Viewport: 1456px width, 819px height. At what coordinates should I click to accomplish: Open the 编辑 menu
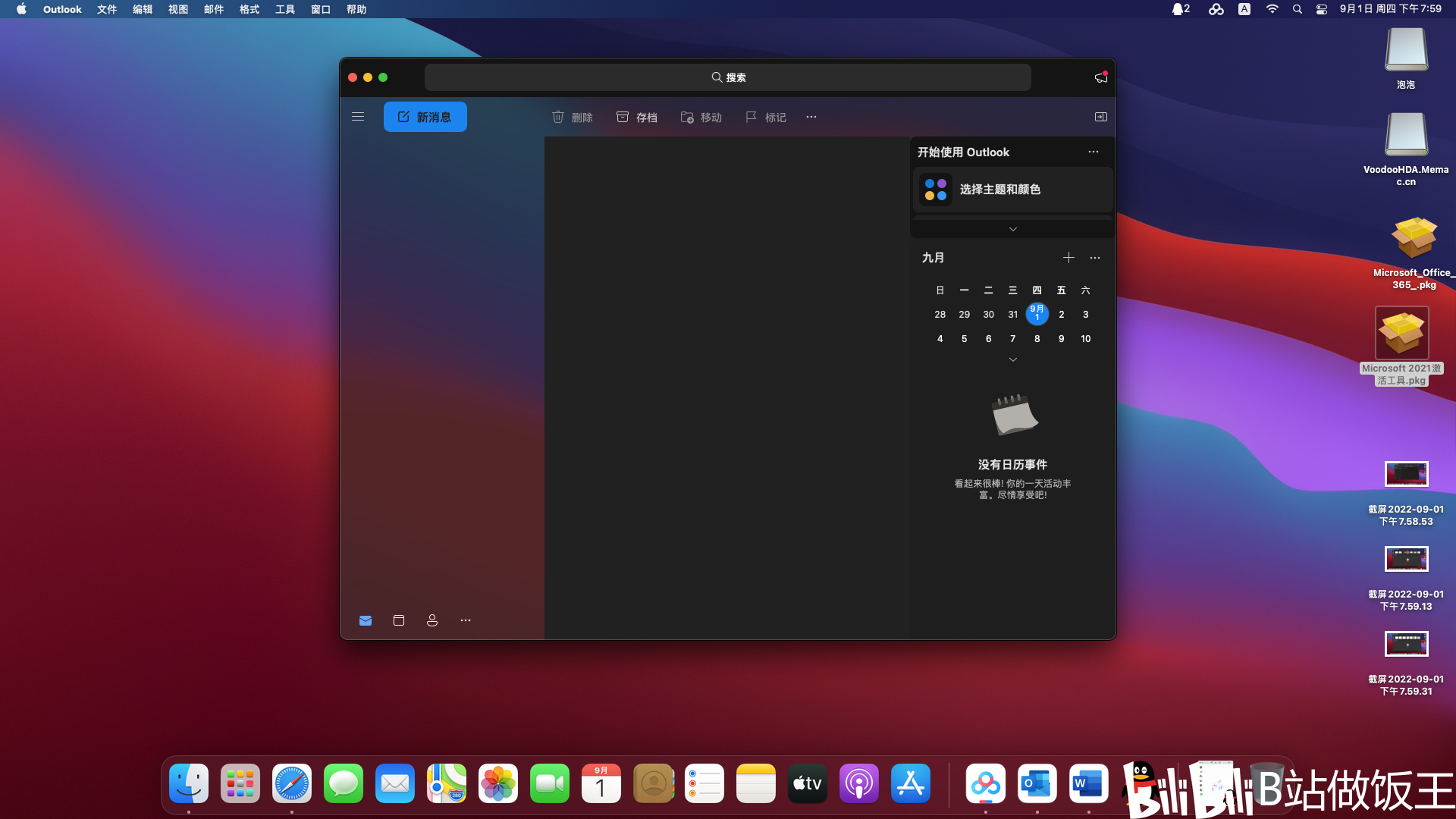[x=143, y=9]
